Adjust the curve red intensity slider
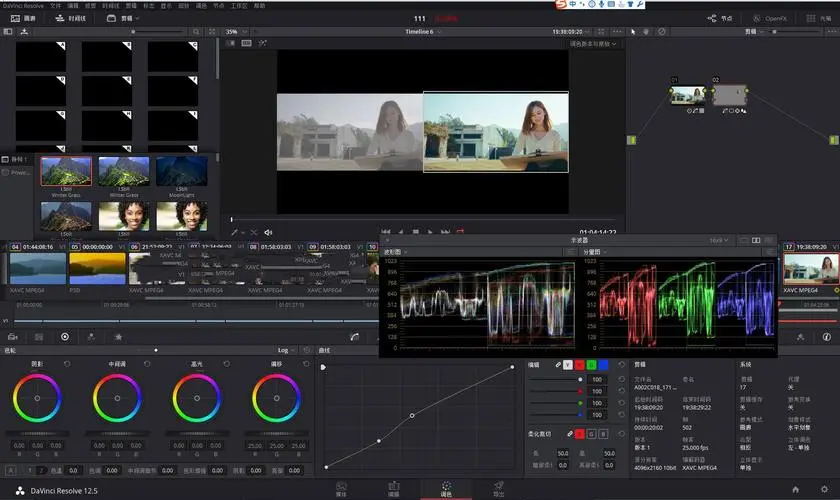Screen dimensions: 840x500 point(556,391)
